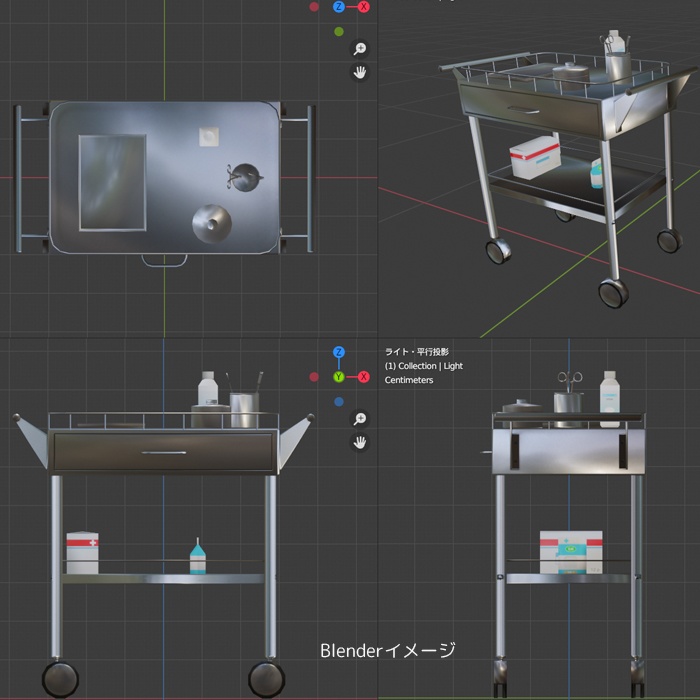Select the scissors in the side view
This screenshot has height=700, width=700.
(x=570, y=382)
